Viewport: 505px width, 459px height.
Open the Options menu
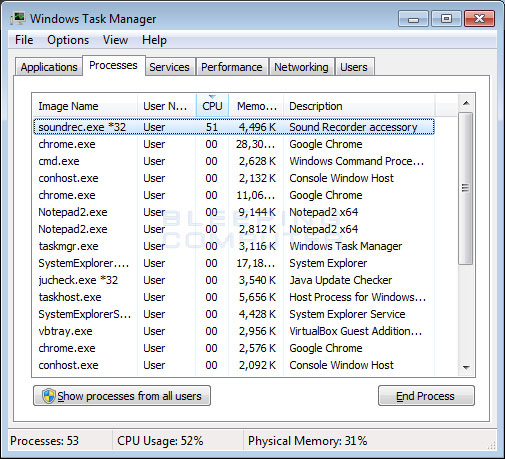click(68, 40)
